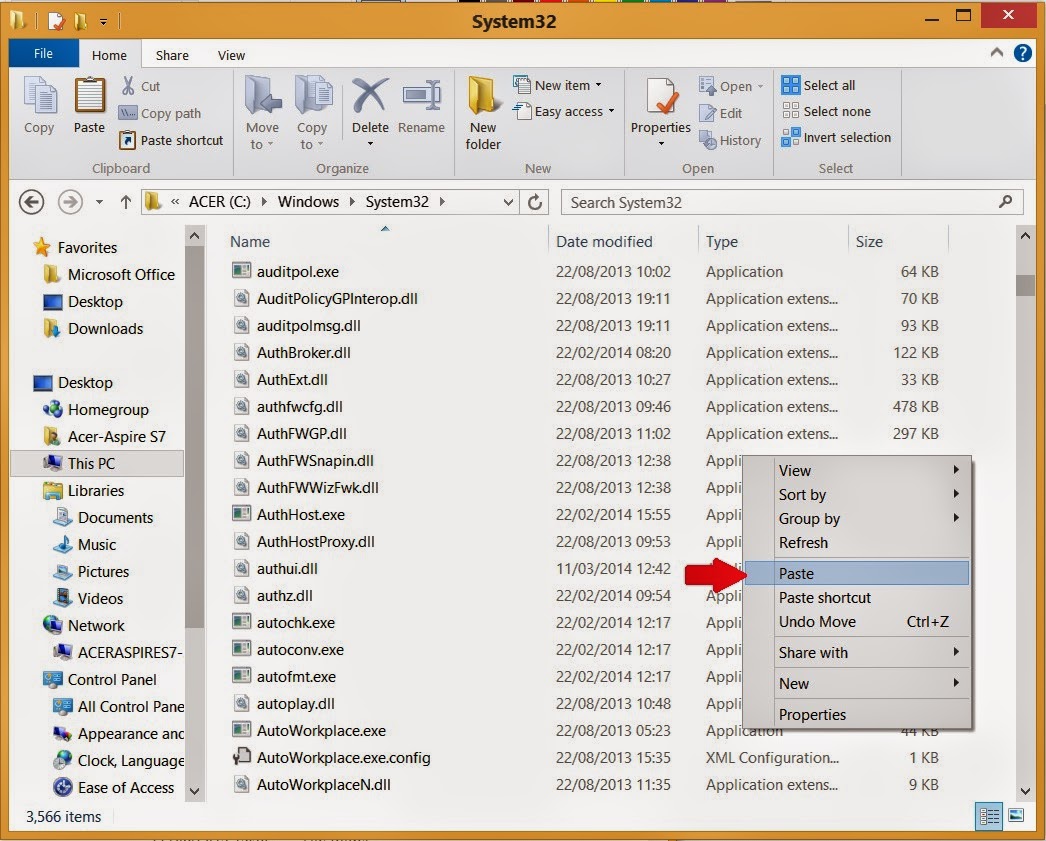Click the file list scrollbar down arrow
The image size is (1046, 841).
click(x=1025, y=791)
